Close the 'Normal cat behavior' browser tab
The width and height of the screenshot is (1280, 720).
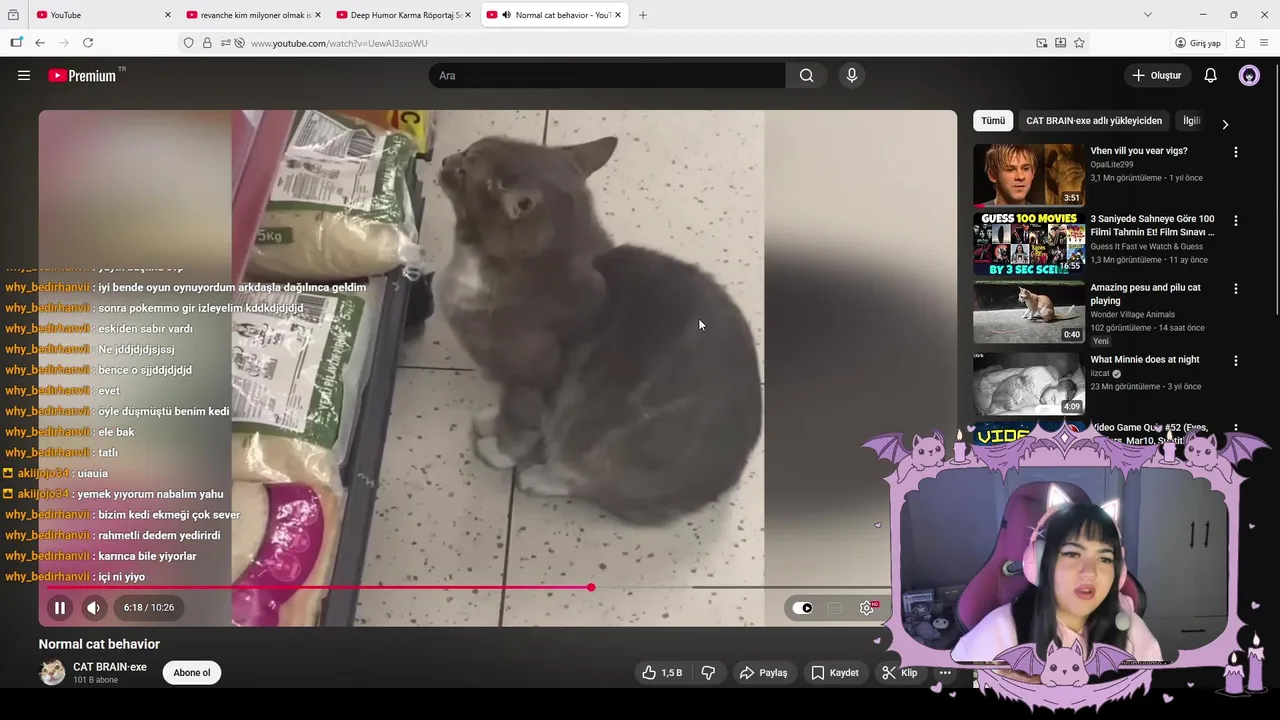[618, 15]
